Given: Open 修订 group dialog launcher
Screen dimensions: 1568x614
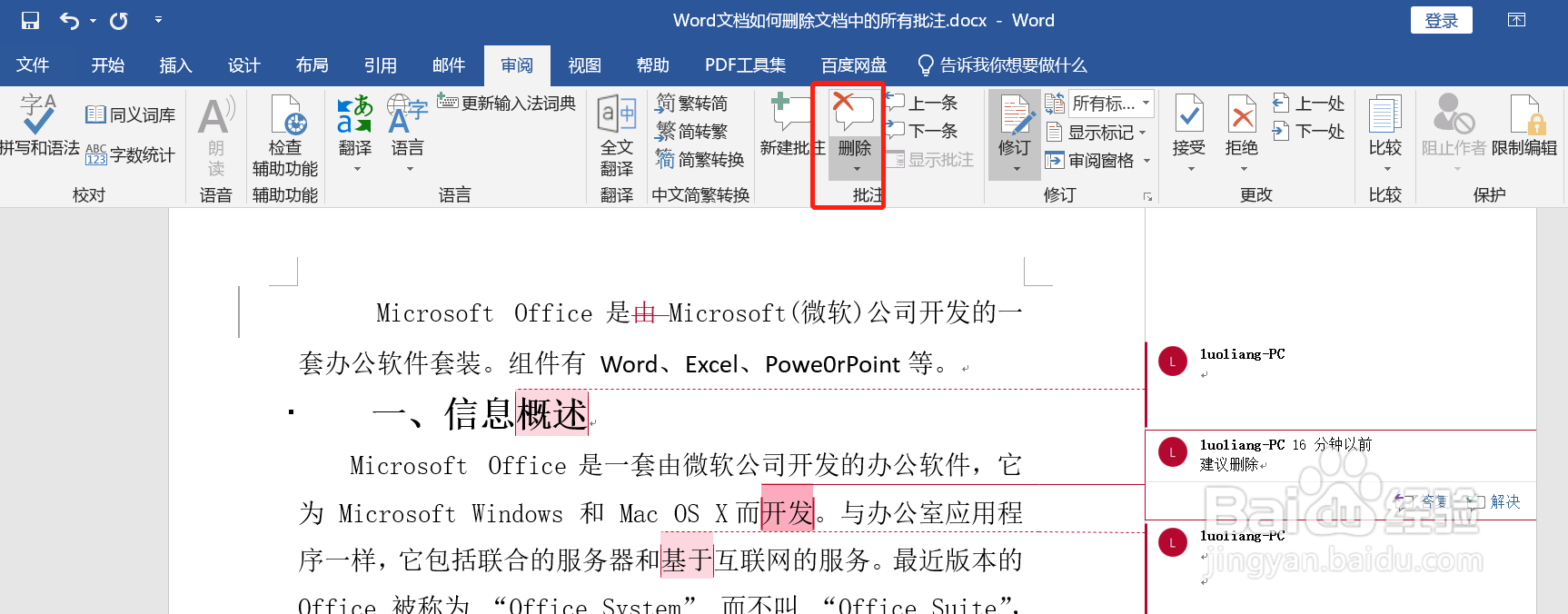Looking at the screenshot, I should click(1147, 196).
